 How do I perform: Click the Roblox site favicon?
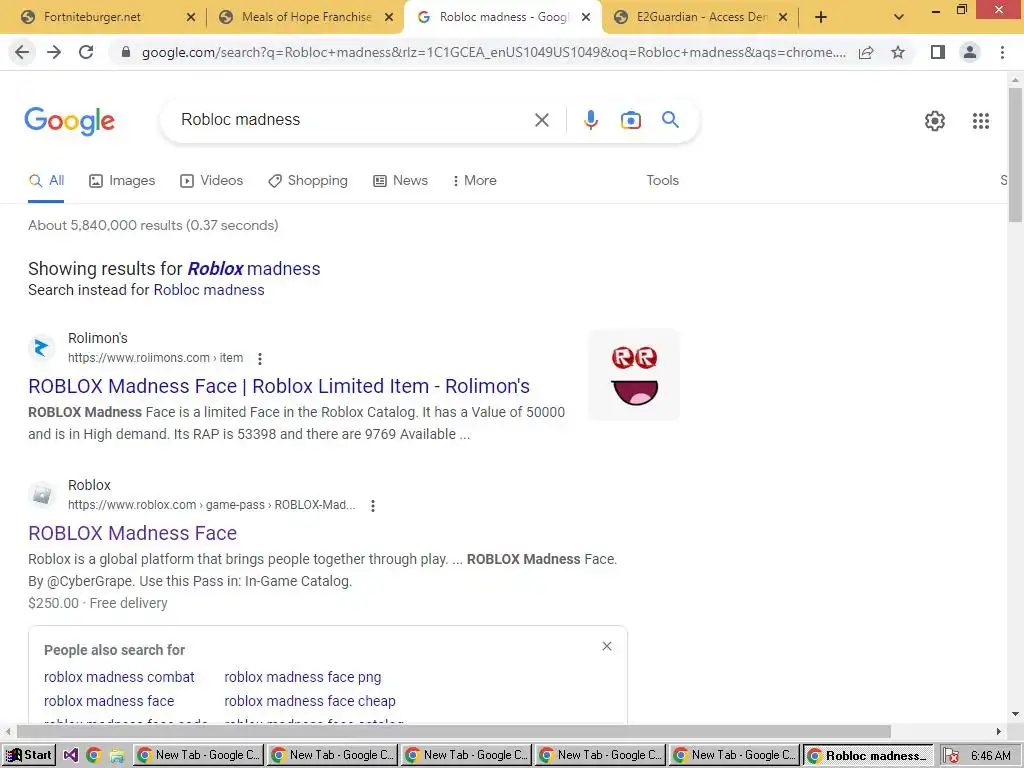[x=42, y=494]
